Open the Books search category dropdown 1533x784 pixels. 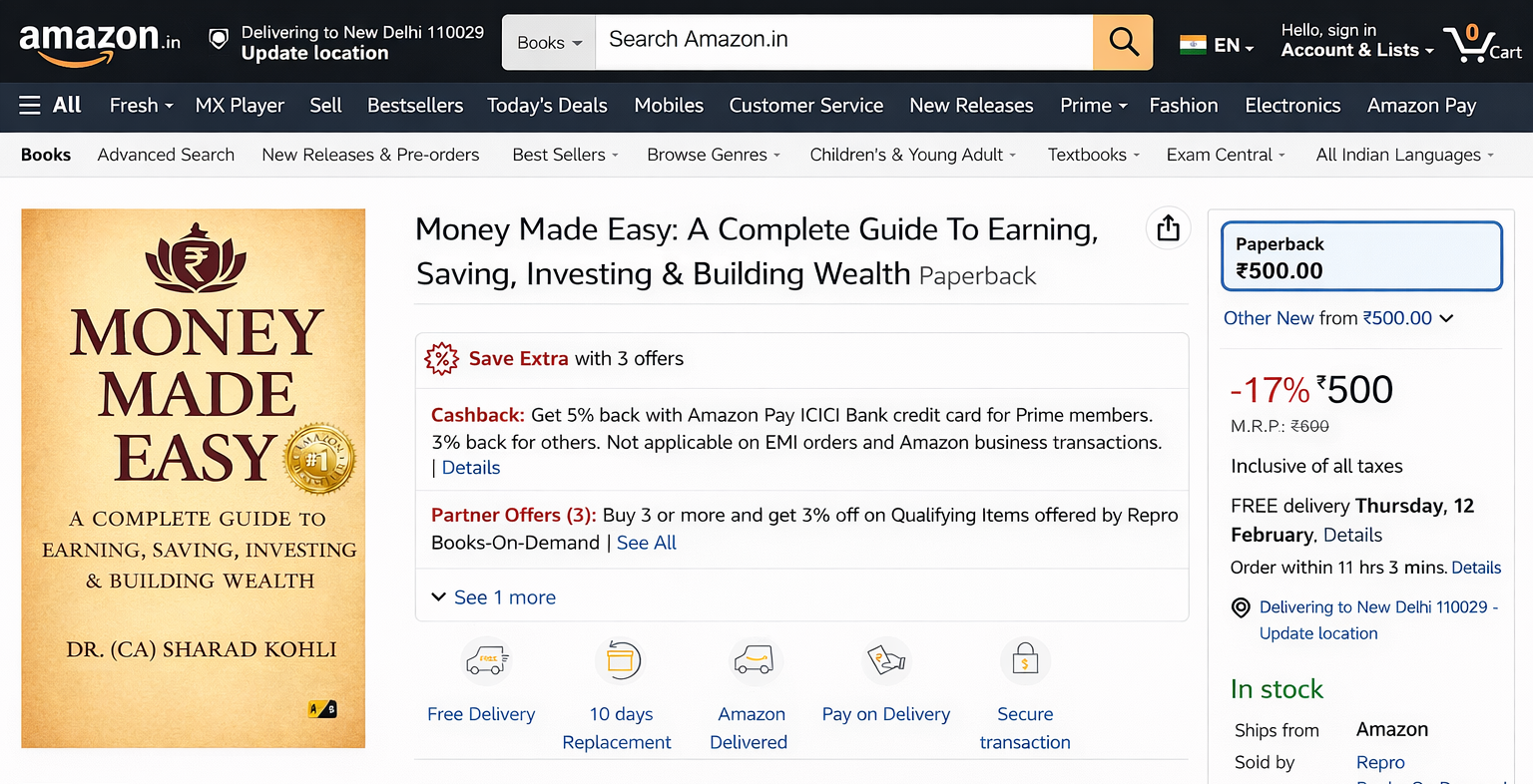(548, 43)
